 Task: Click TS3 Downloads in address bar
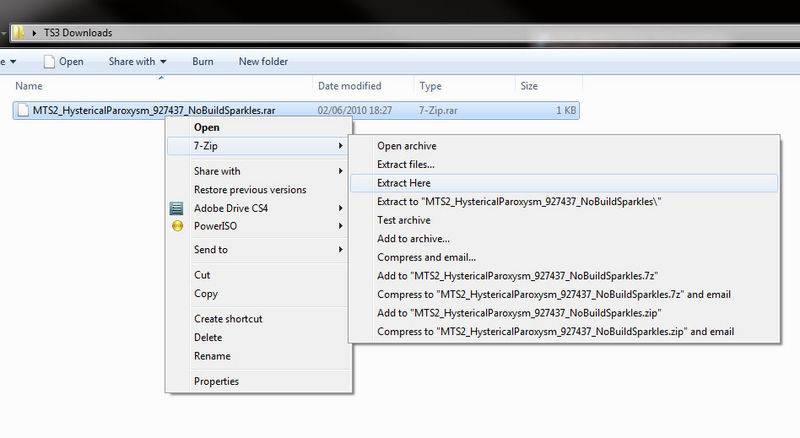click(x=78, y=33)
